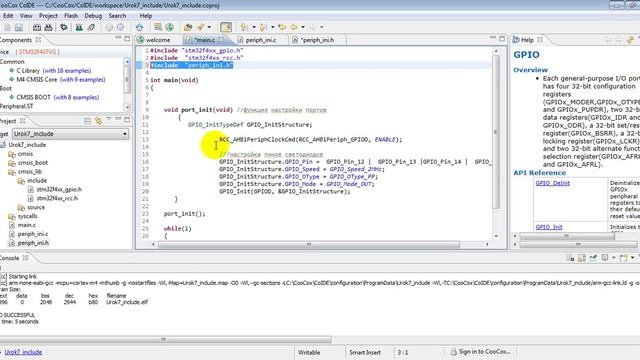Open the View menu

click(x=26, y=16)
